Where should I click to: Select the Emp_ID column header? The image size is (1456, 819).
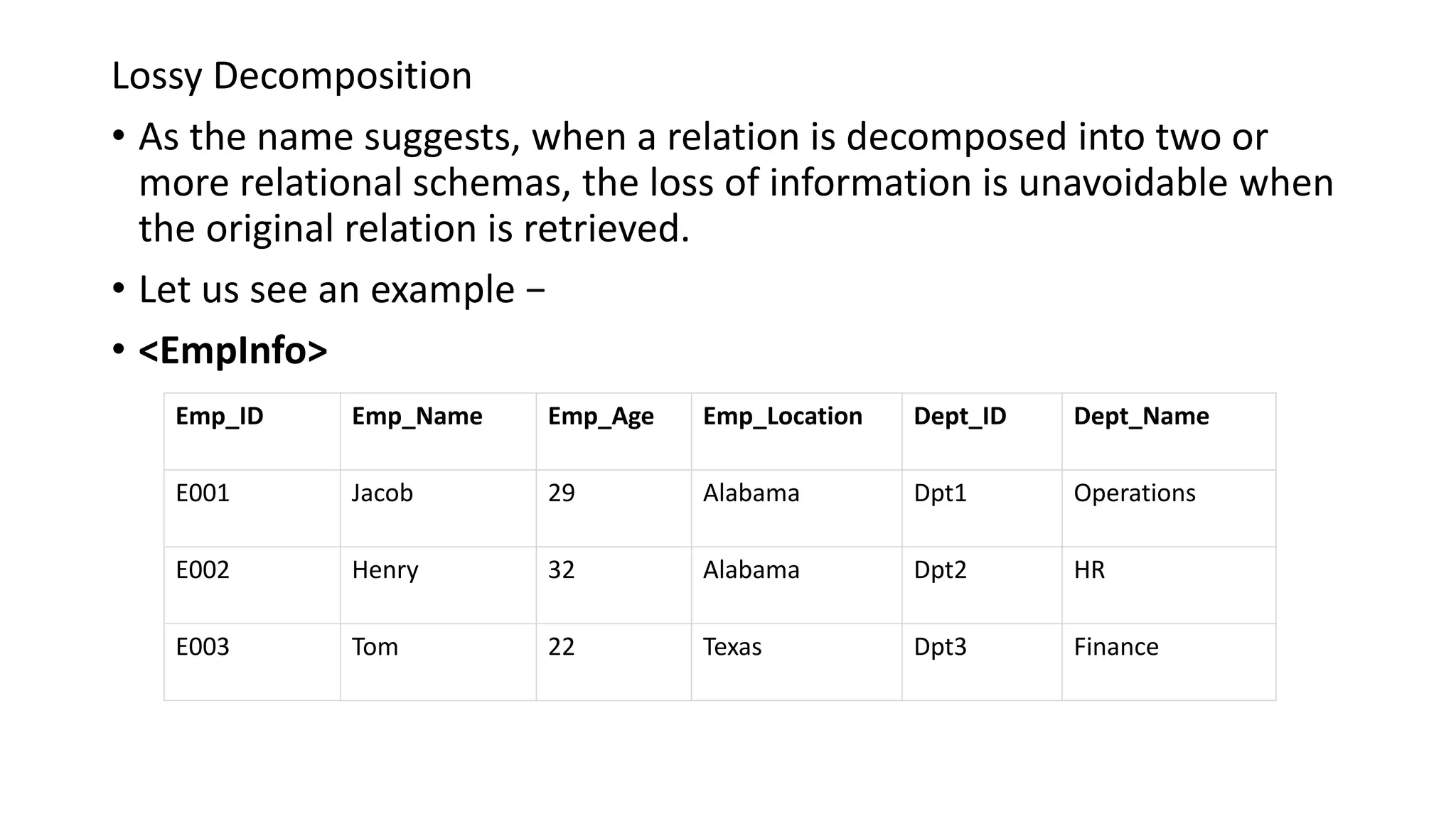pyautogui.click(x=220, y=416)
